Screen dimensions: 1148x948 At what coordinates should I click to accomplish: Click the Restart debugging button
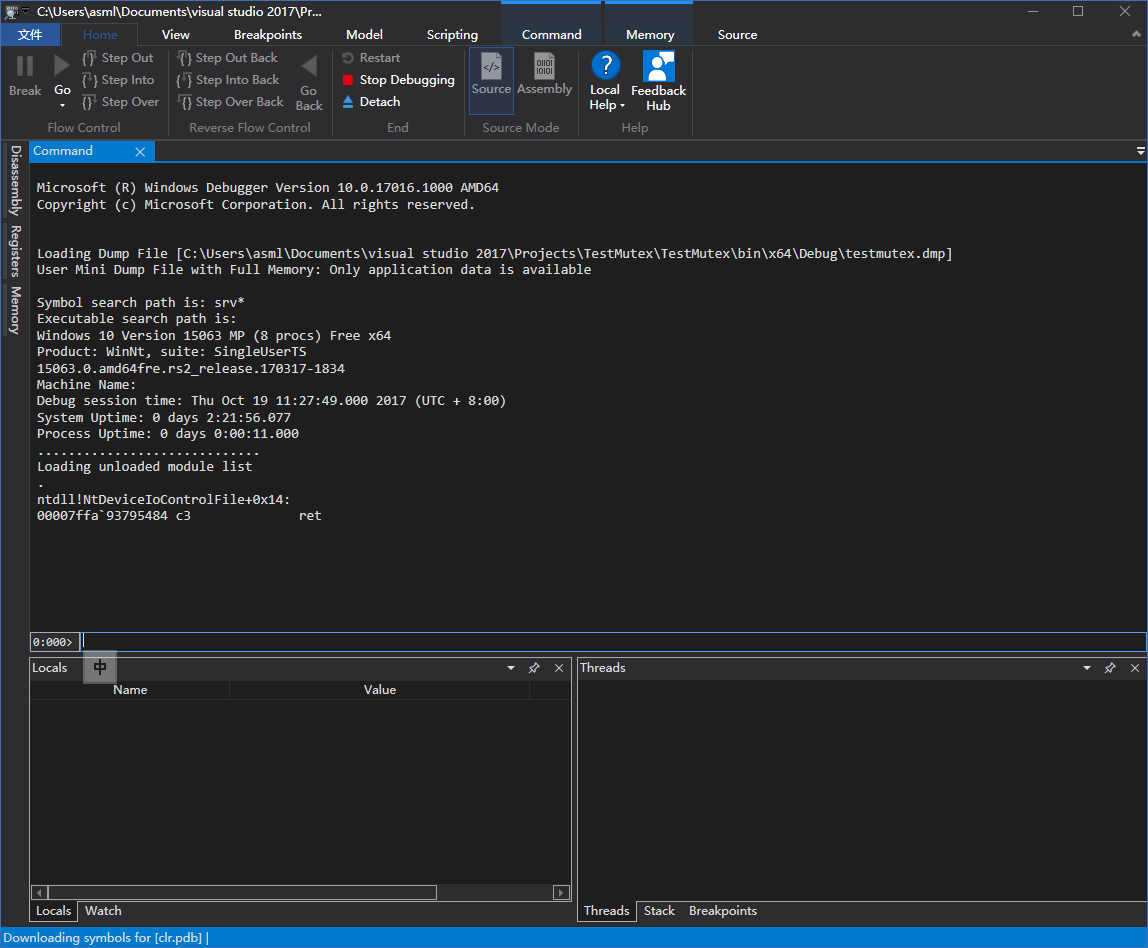click(371, 58)
